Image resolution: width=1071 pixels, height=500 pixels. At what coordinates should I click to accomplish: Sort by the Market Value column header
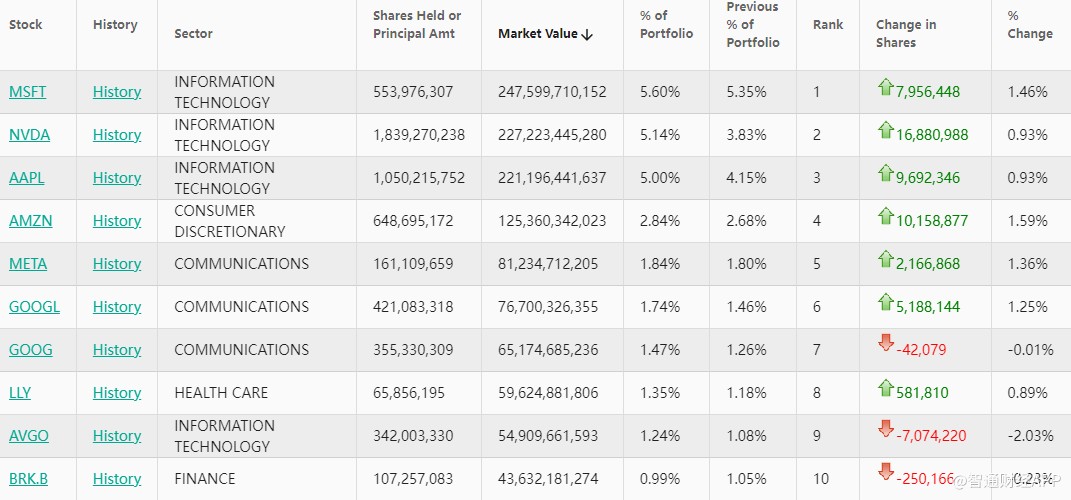[x=545, y=34]
